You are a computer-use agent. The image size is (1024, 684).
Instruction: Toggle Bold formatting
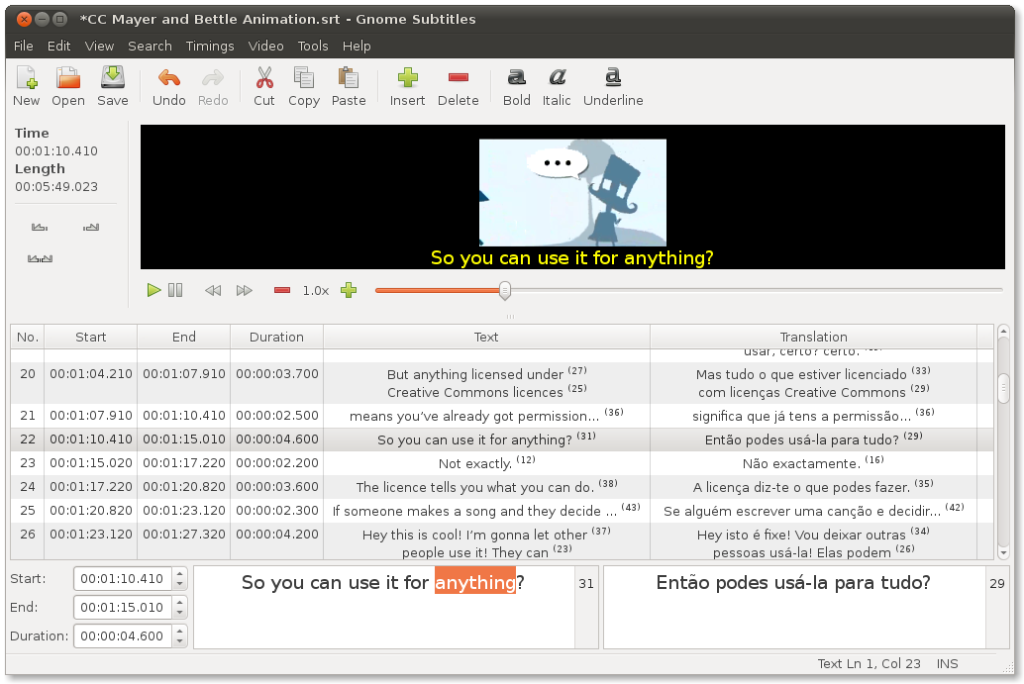516,78
